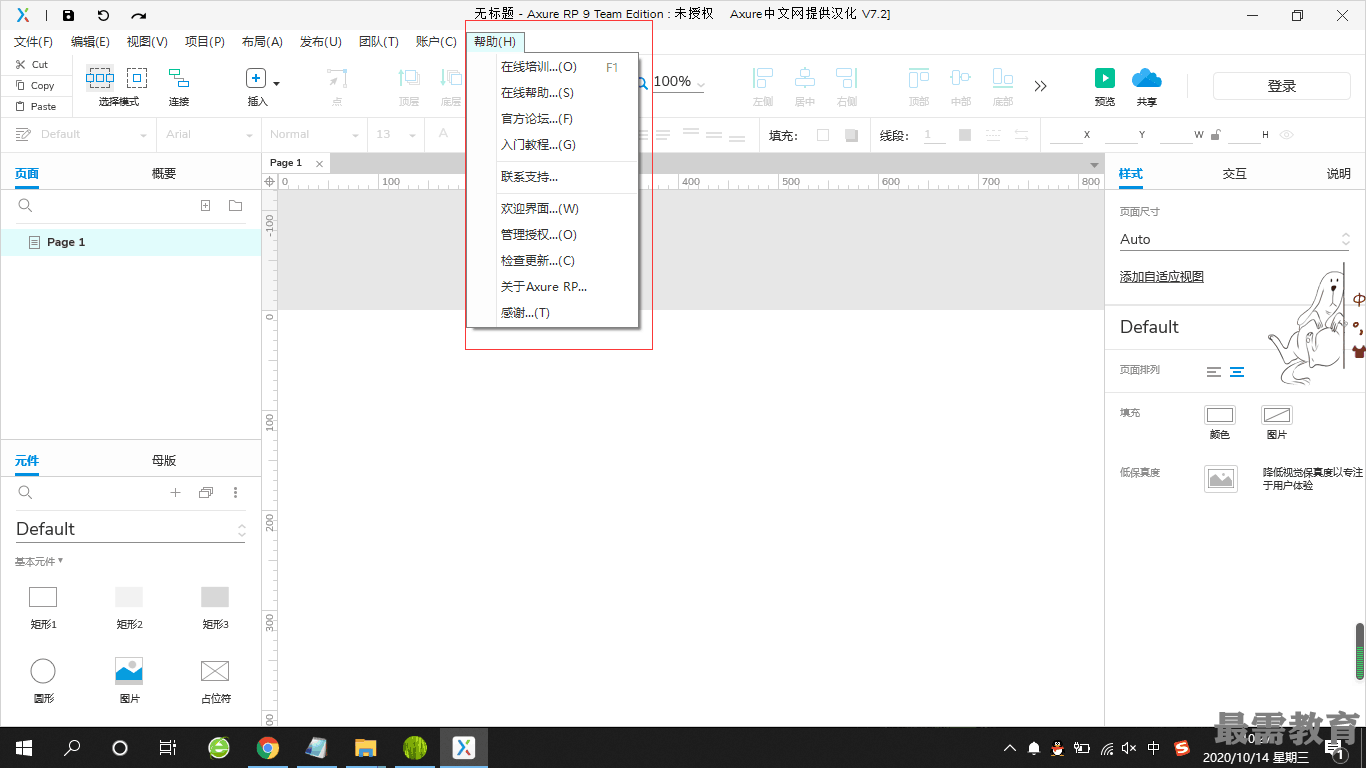
Task: Click the 添加自适应视图 link
Action: coord(1162,277)
